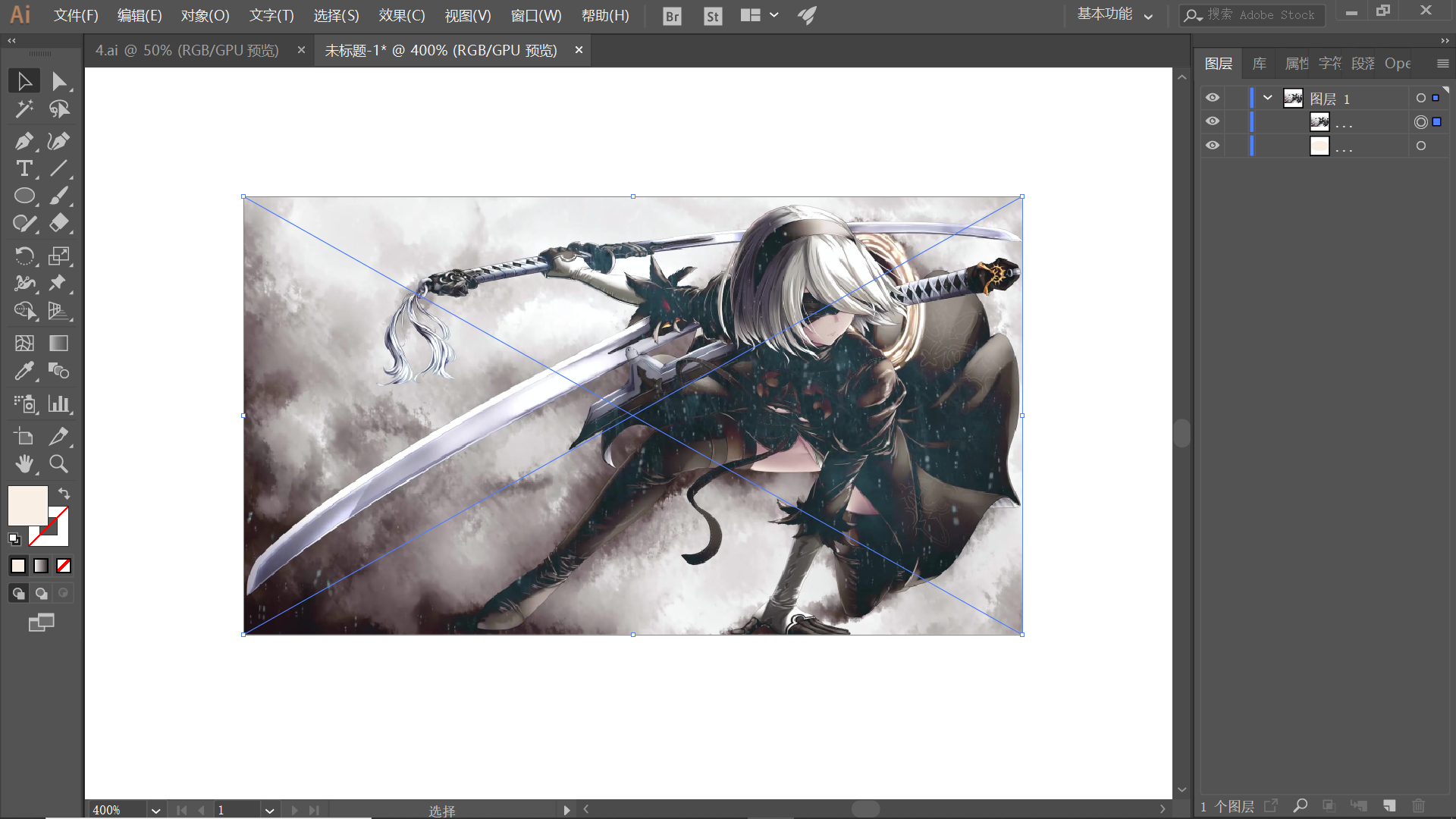Toggle visibility of 图层 1

[1213, 98]
